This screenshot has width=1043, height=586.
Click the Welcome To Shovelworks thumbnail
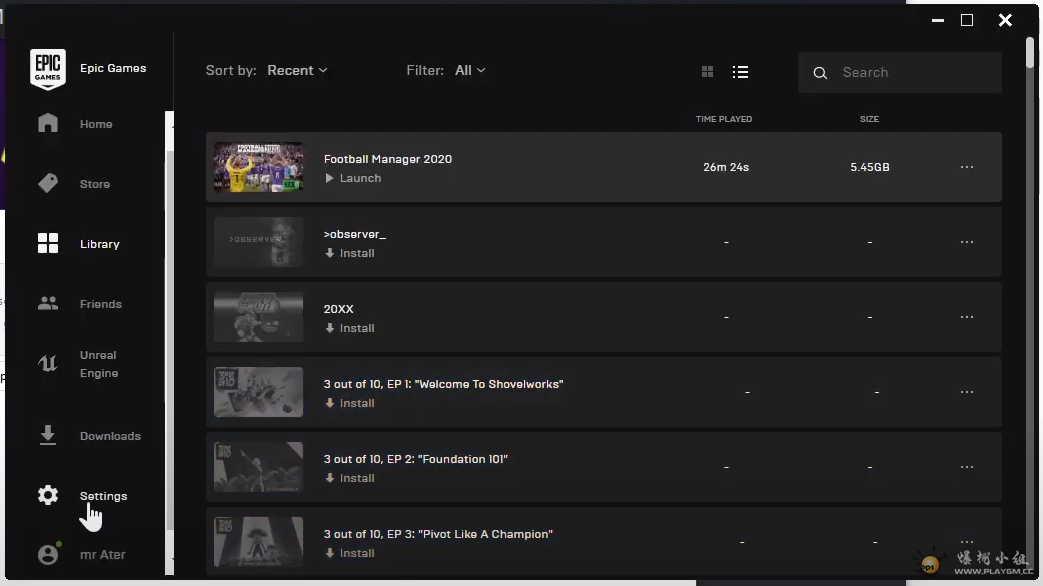click(258, 392)
